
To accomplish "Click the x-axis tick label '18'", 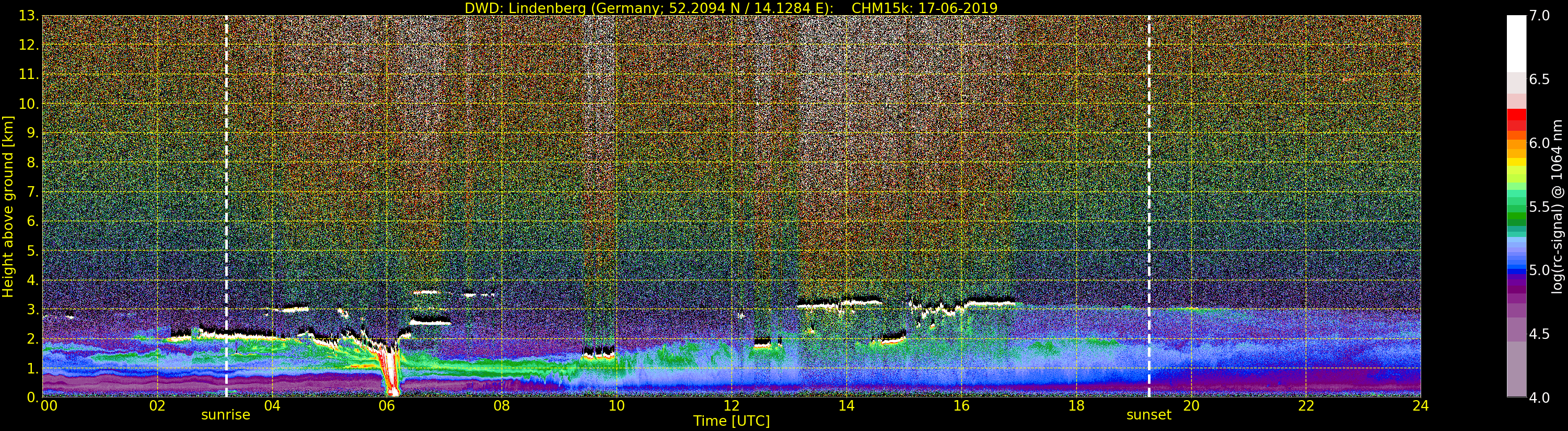I will coord(1076,405).
